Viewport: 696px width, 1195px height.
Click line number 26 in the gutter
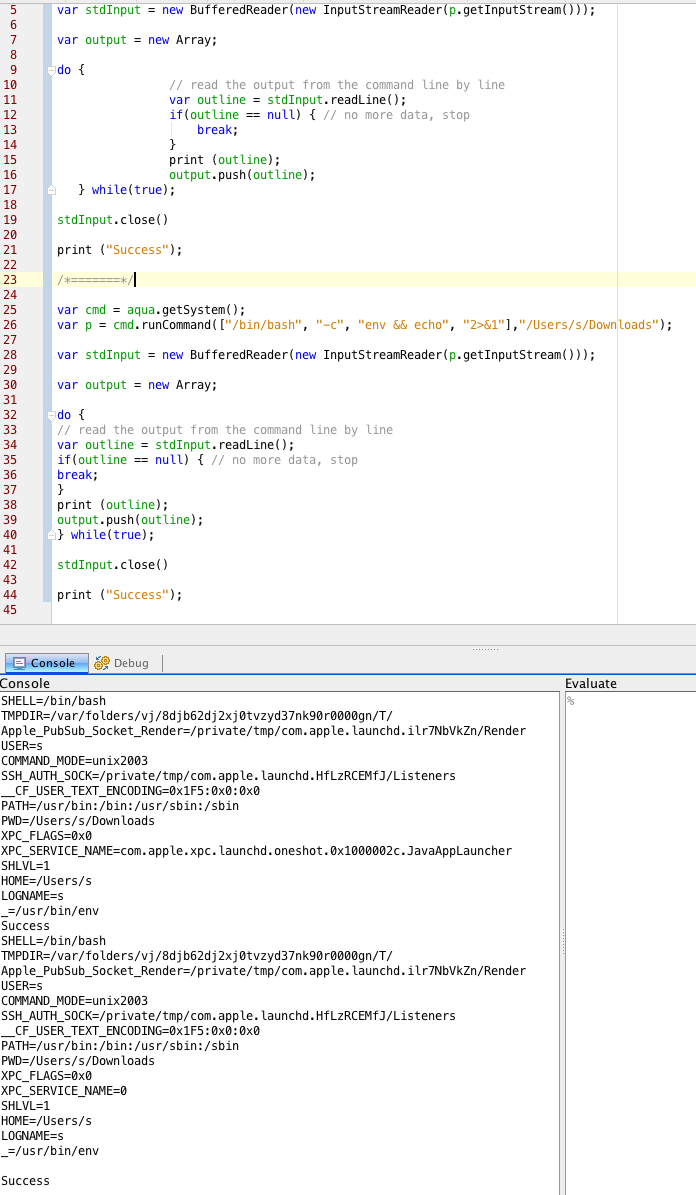pos(10,325)
